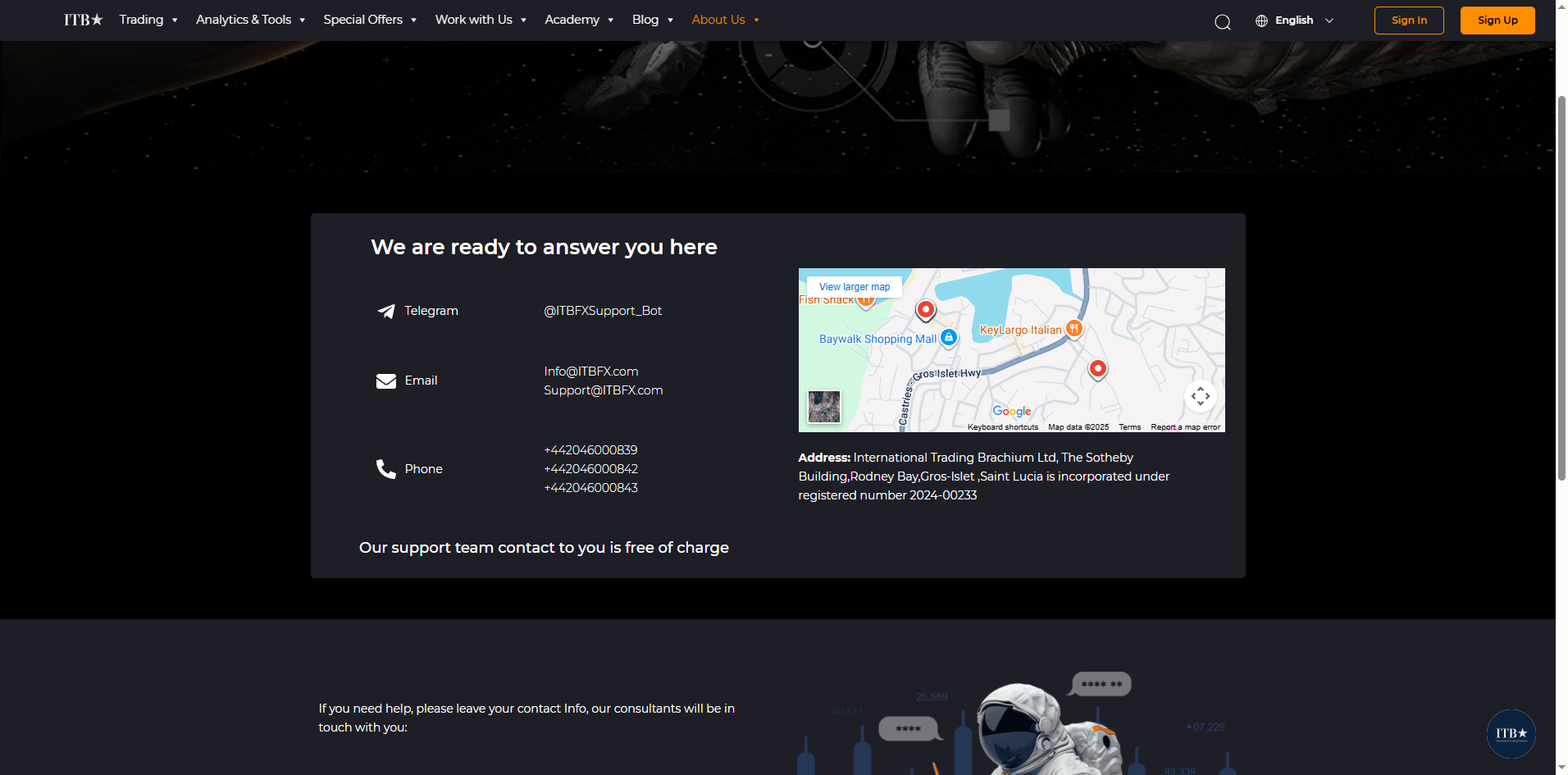Click phone number +442046000842
The width and height of the screenshot is (1568, 775).
point(590,469)
